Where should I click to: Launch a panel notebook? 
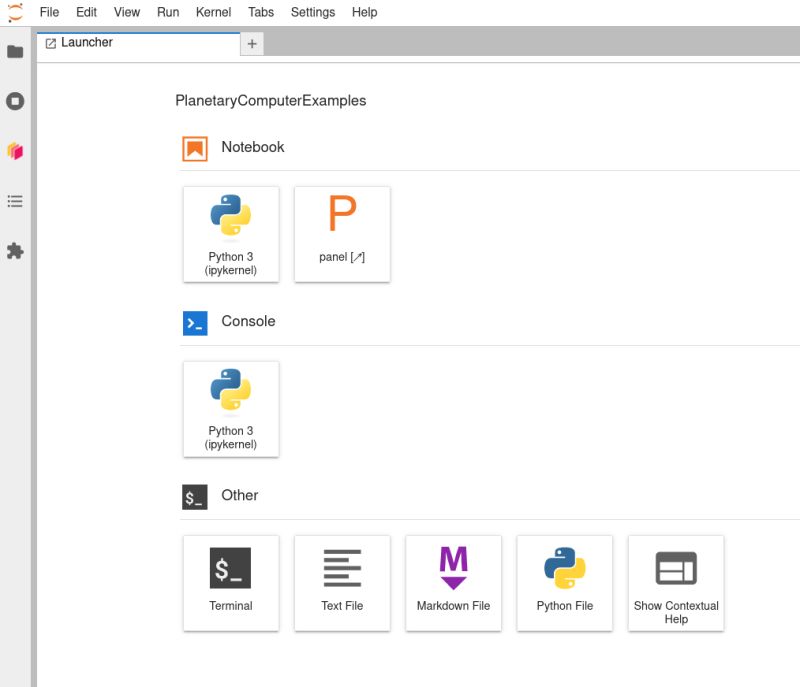(x=342, y=234)
